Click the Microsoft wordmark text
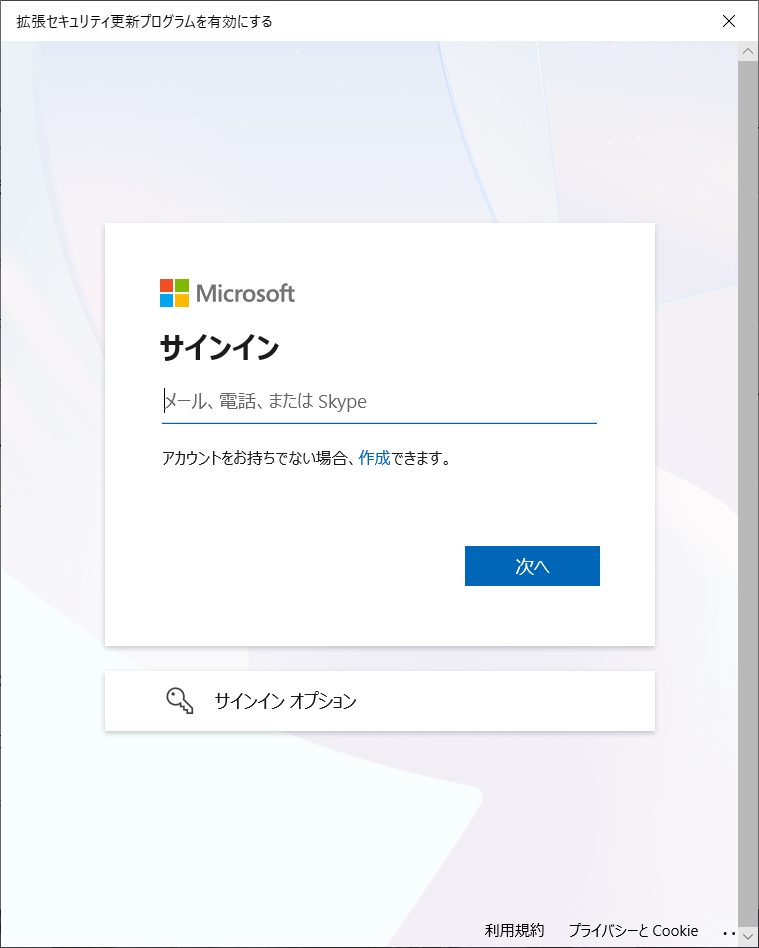Viewport: 759px width, 948px height. click(245, 293)
